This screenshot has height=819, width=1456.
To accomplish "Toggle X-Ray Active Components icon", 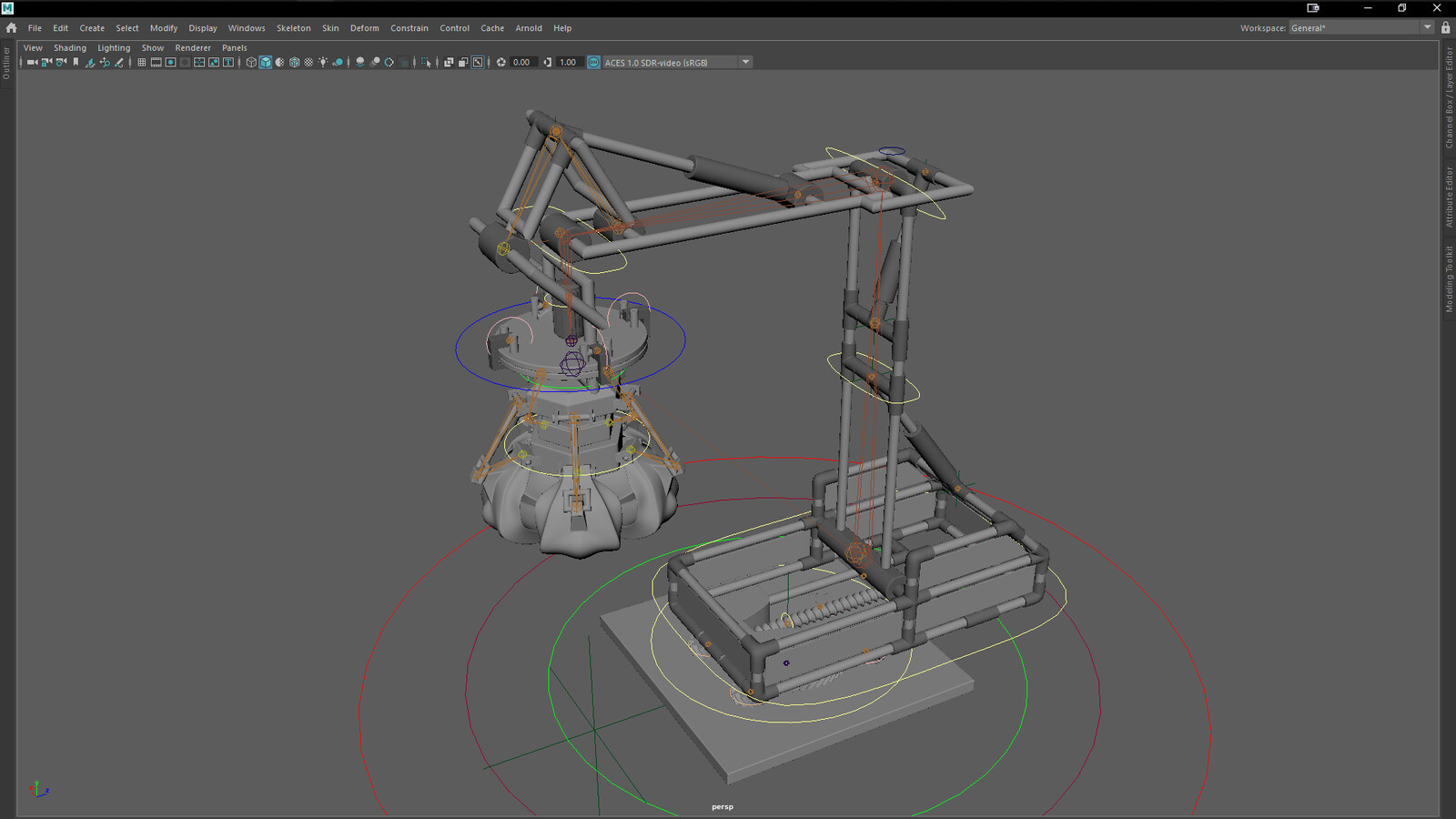I will (463, 62).
